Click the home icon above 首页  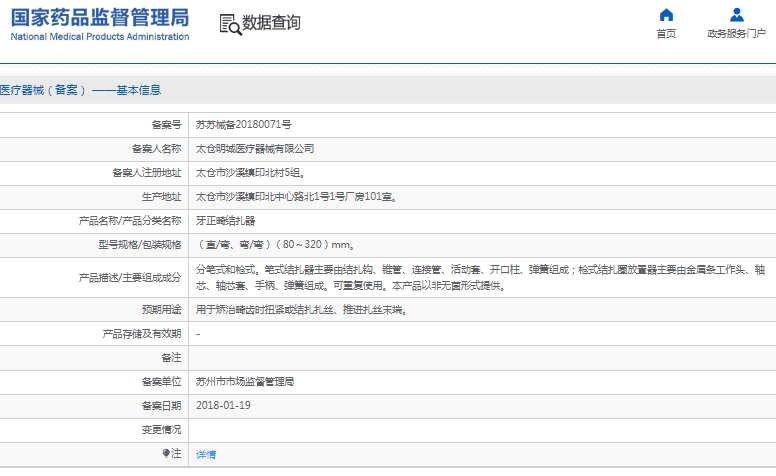[x=666, y=15]
